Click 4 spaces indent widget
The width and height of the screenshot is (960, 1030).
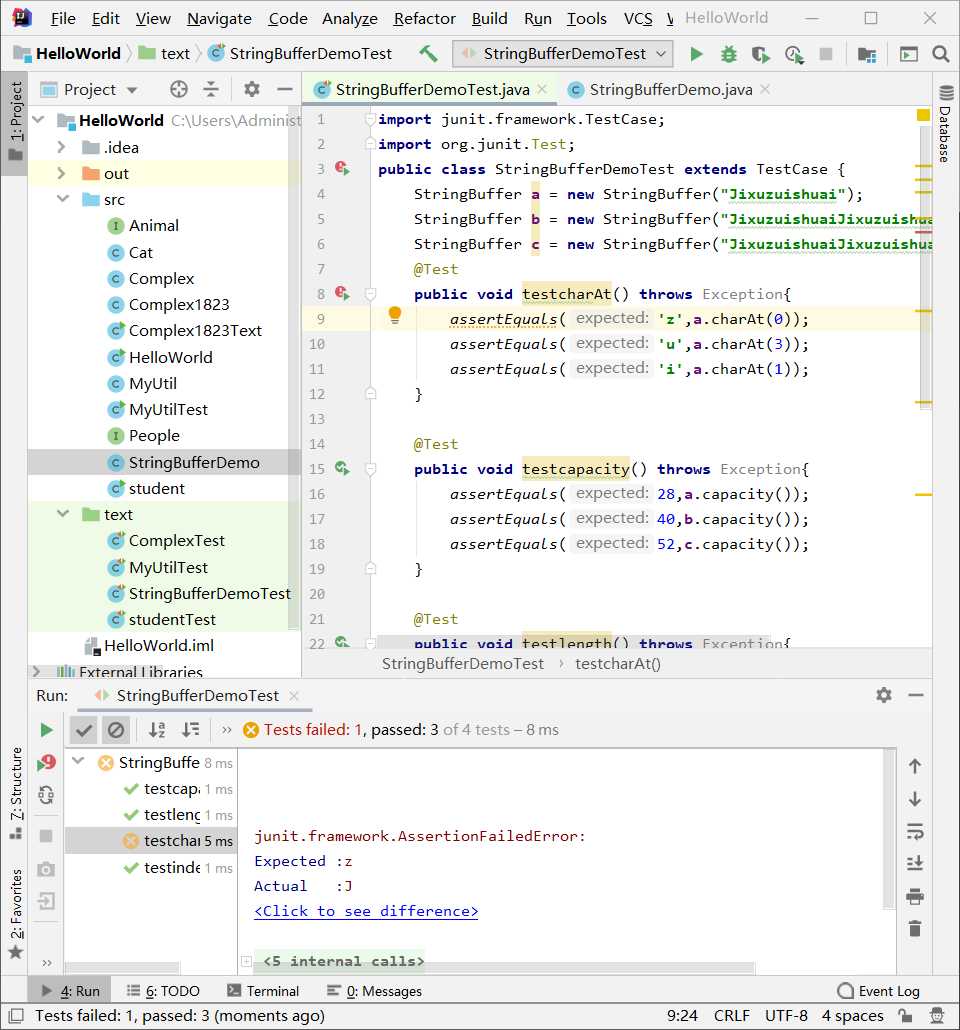[852, 1016]
